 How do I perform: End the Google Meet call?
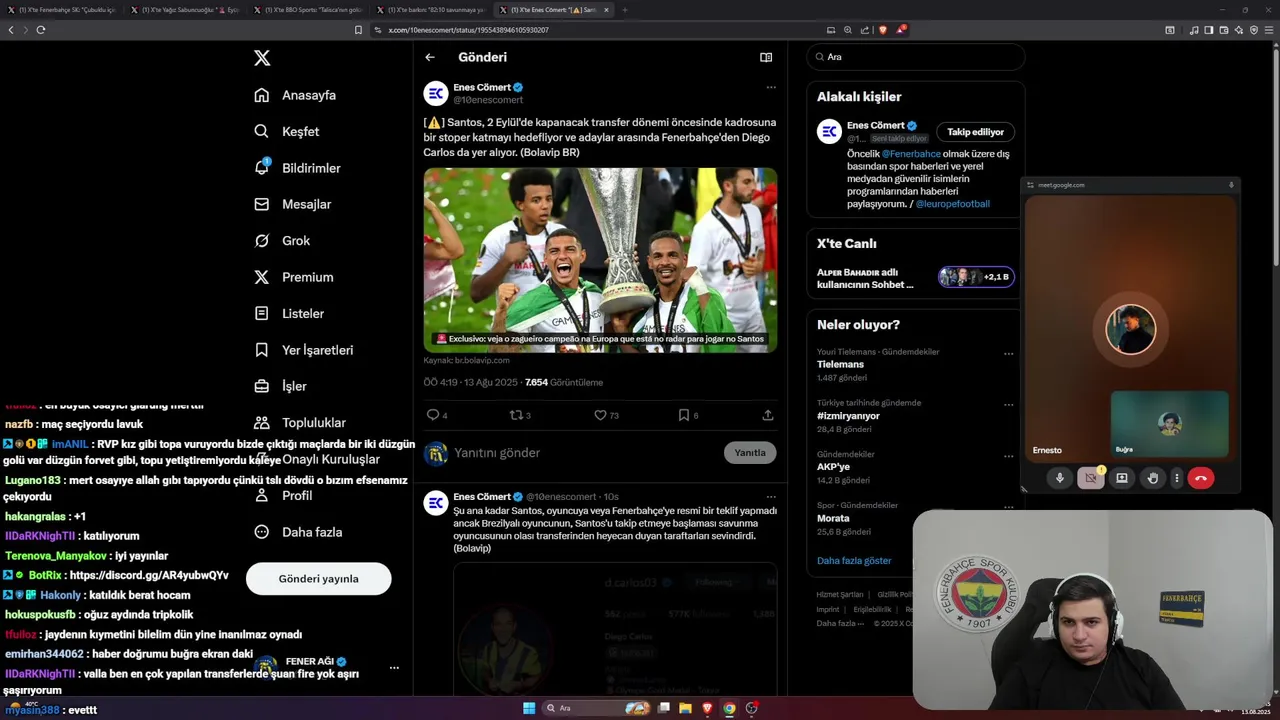(x=1201, y=478)
